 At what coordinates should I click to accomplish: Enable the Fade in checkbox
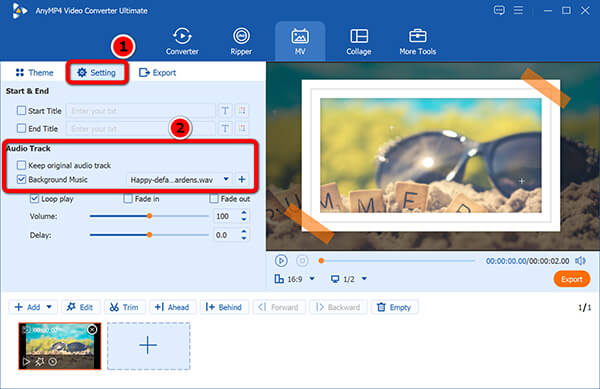[128, 199]
